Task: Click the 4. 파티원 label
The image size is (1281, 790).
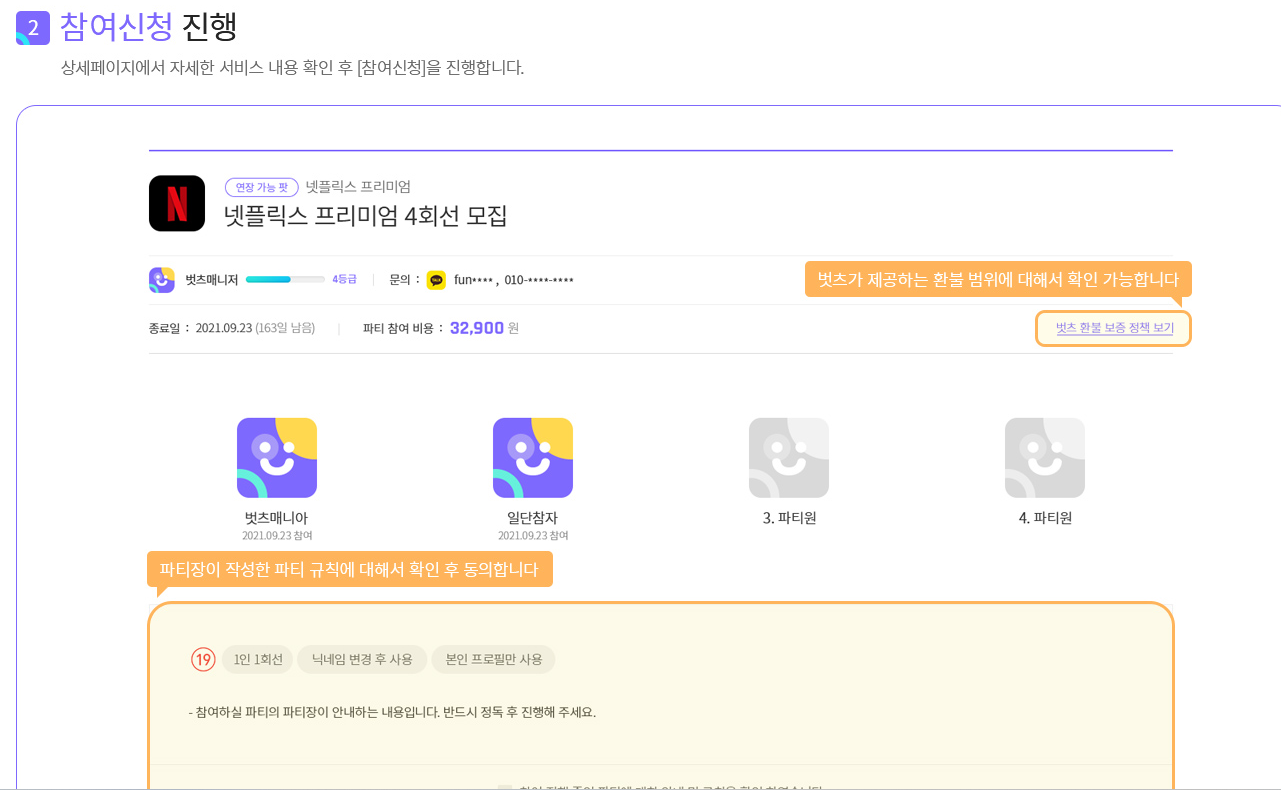Action: pos(1045,518)
